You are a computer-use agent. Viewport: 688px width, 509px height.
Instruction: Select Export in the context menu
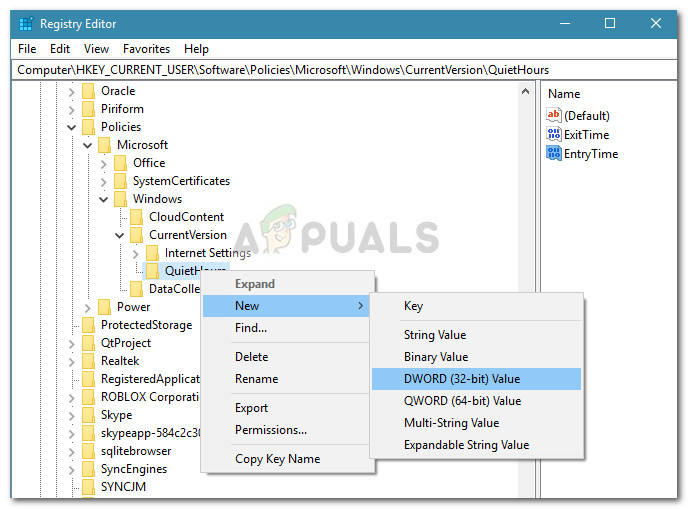(286, 408)
